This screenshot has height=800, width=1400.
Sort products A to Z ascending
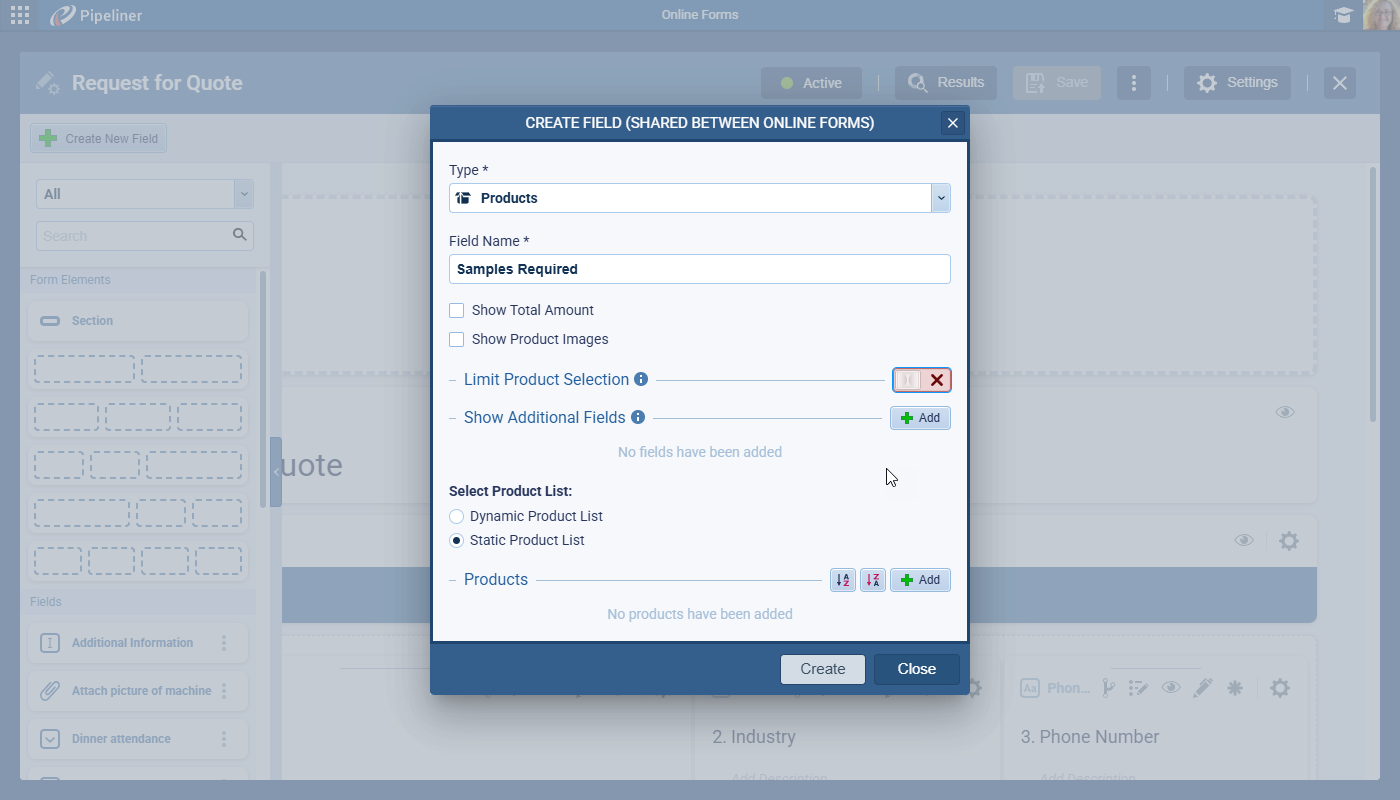[842, 580]
